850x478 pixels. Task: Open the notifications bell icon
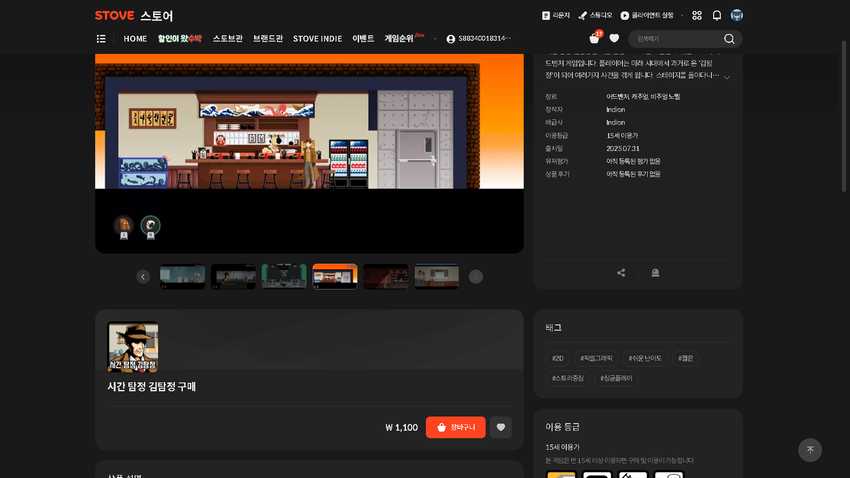pyautogui.click(x=717, y=16)
